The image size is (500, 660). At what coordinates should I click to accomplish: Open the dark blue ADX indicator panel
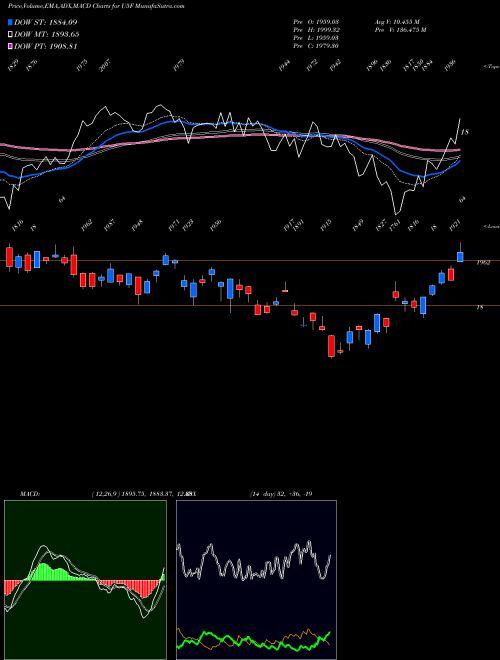click(256, 579)
